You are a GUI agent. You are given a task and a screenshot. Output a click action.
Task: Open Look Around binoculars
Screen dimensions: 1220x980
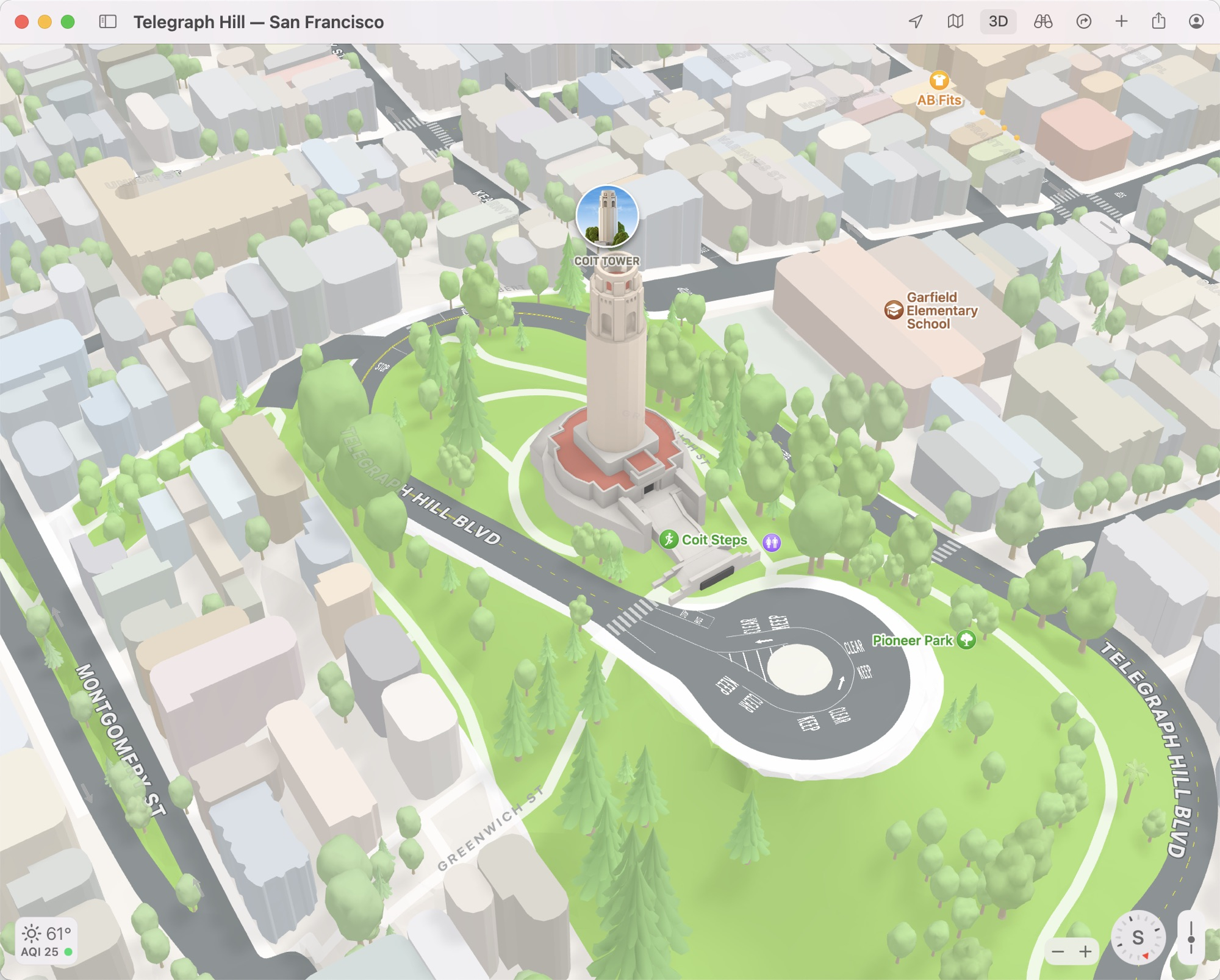click(x=1043, y=22)
